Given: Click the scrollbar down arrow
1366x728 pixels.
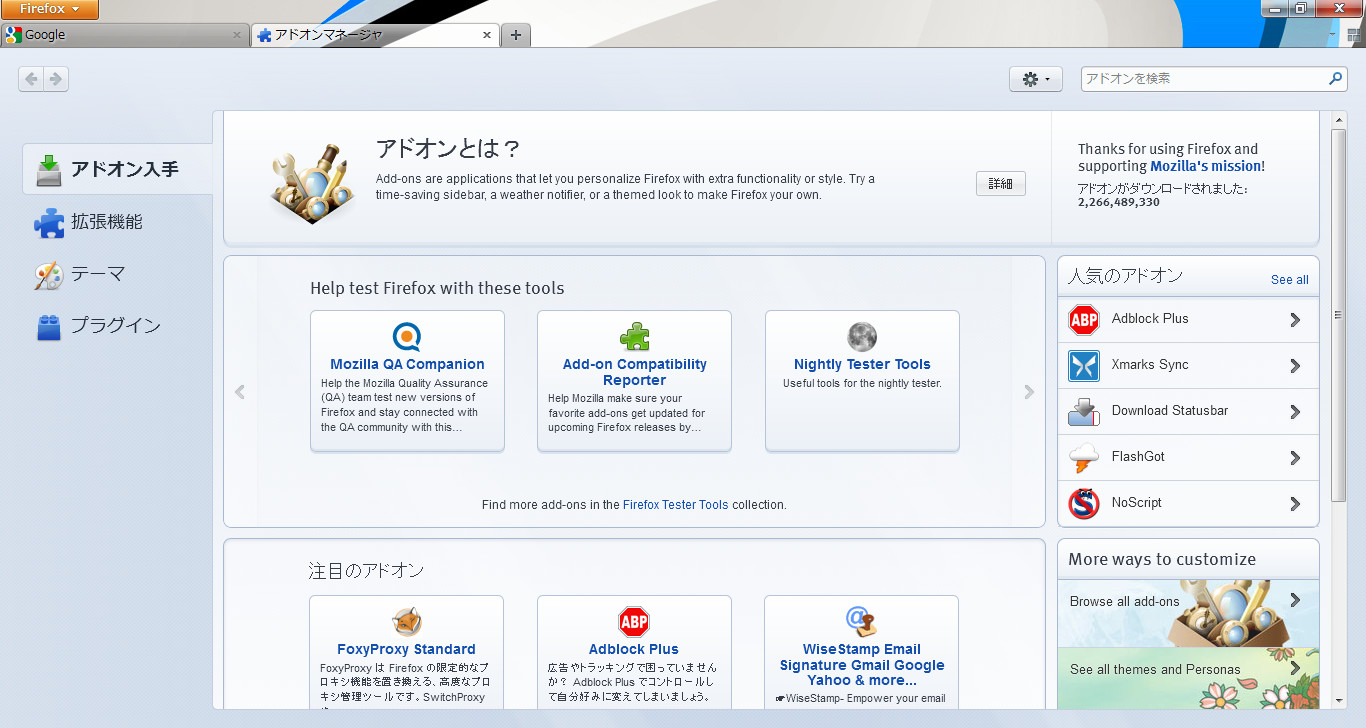Looking at the screenshot, I should point(1339,702).
